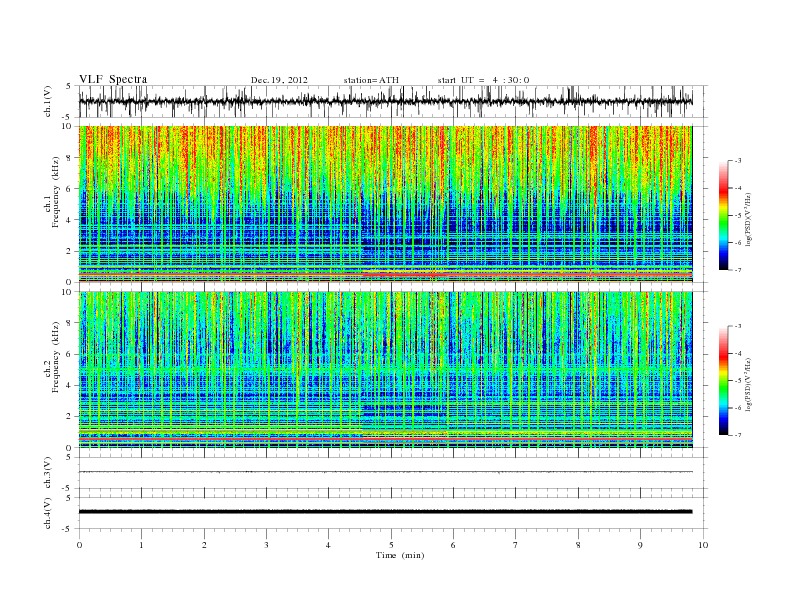The width and height of the screenshot is (792, 612).
Task: Click the "-7" tick on ch.2 colorbar
Action: click(x=738, y=435)
